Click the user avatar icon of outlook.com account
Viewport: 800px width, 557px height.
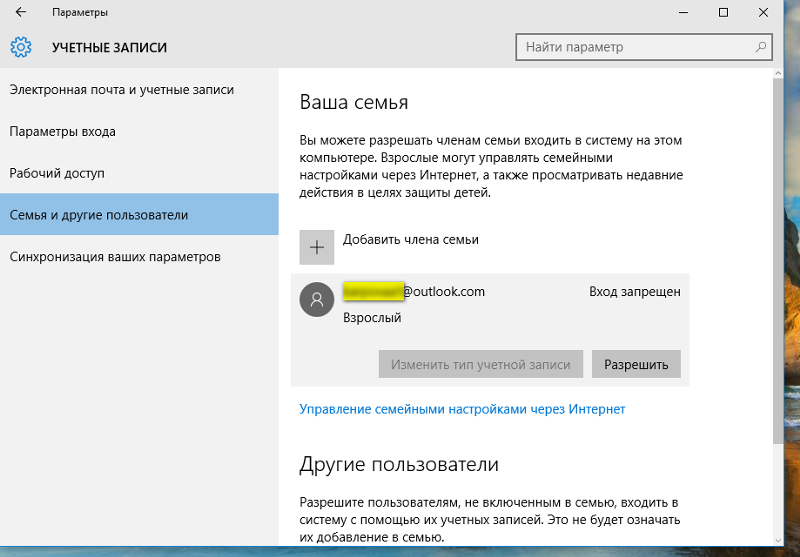(x=317, y=299)
